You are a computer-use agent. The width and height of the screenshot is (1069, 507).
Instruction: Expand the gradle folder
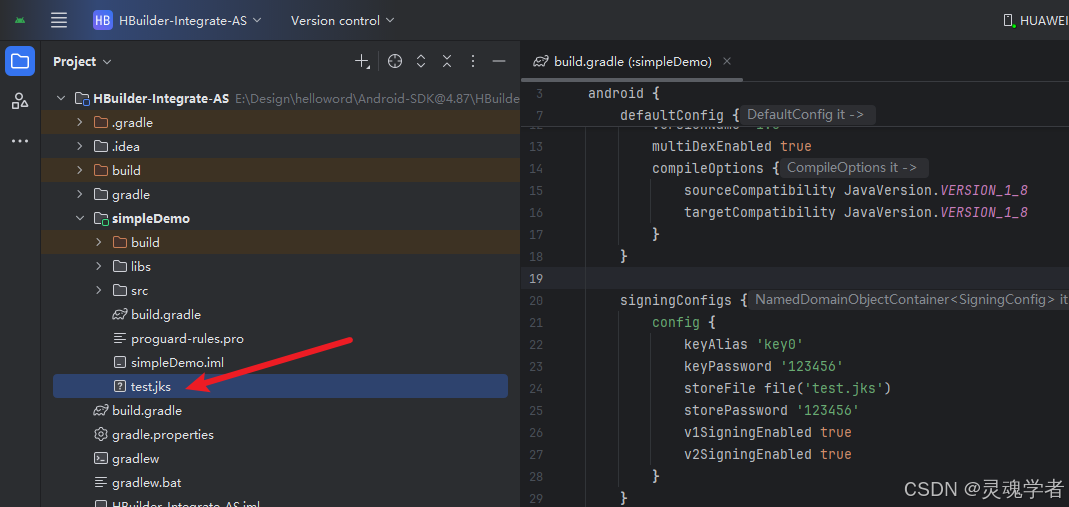(80, 195)
